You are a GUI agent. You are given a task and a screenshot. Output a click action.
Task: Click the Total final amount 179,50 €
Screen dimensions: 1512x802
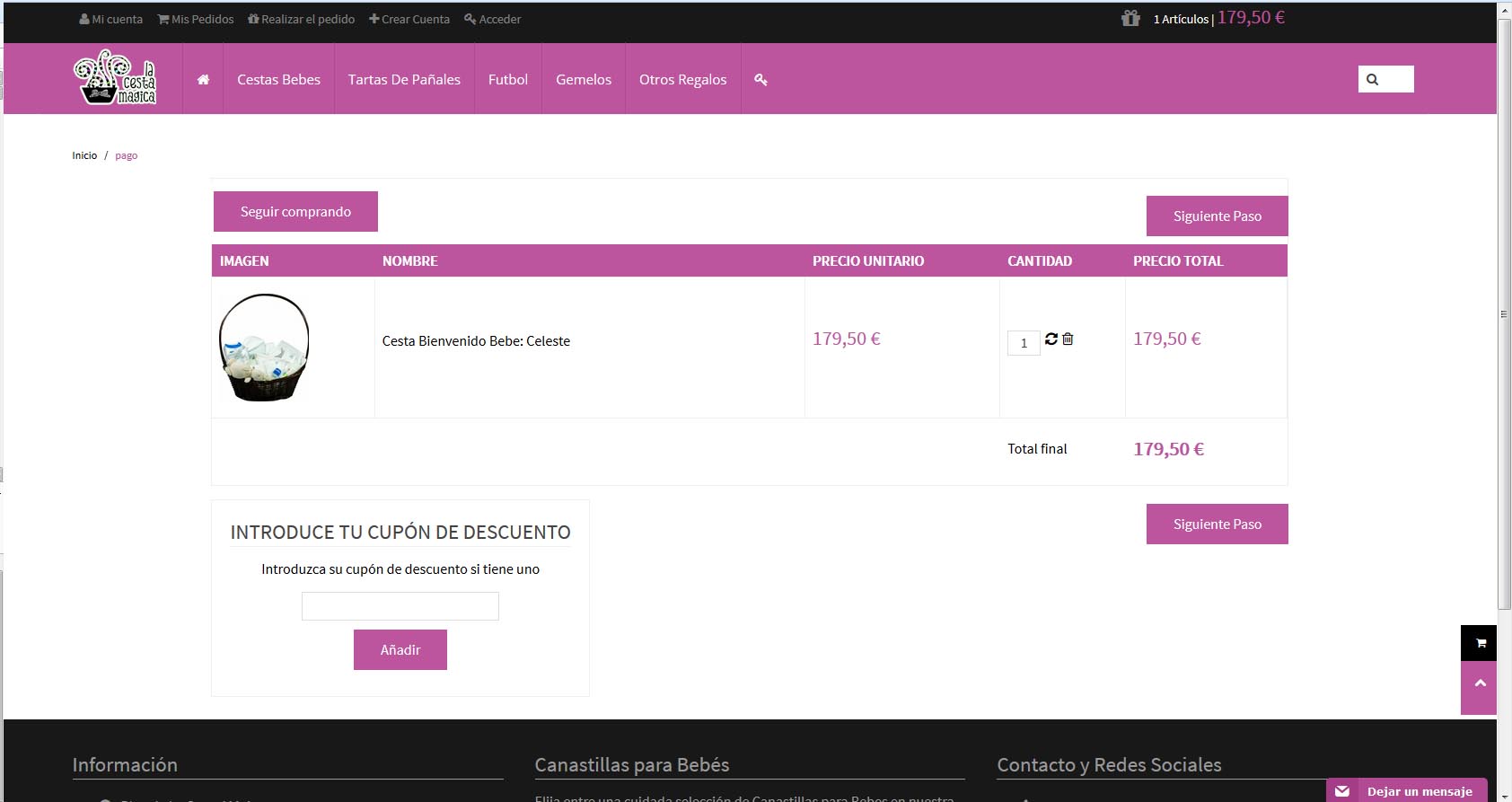click(1169, 449)
